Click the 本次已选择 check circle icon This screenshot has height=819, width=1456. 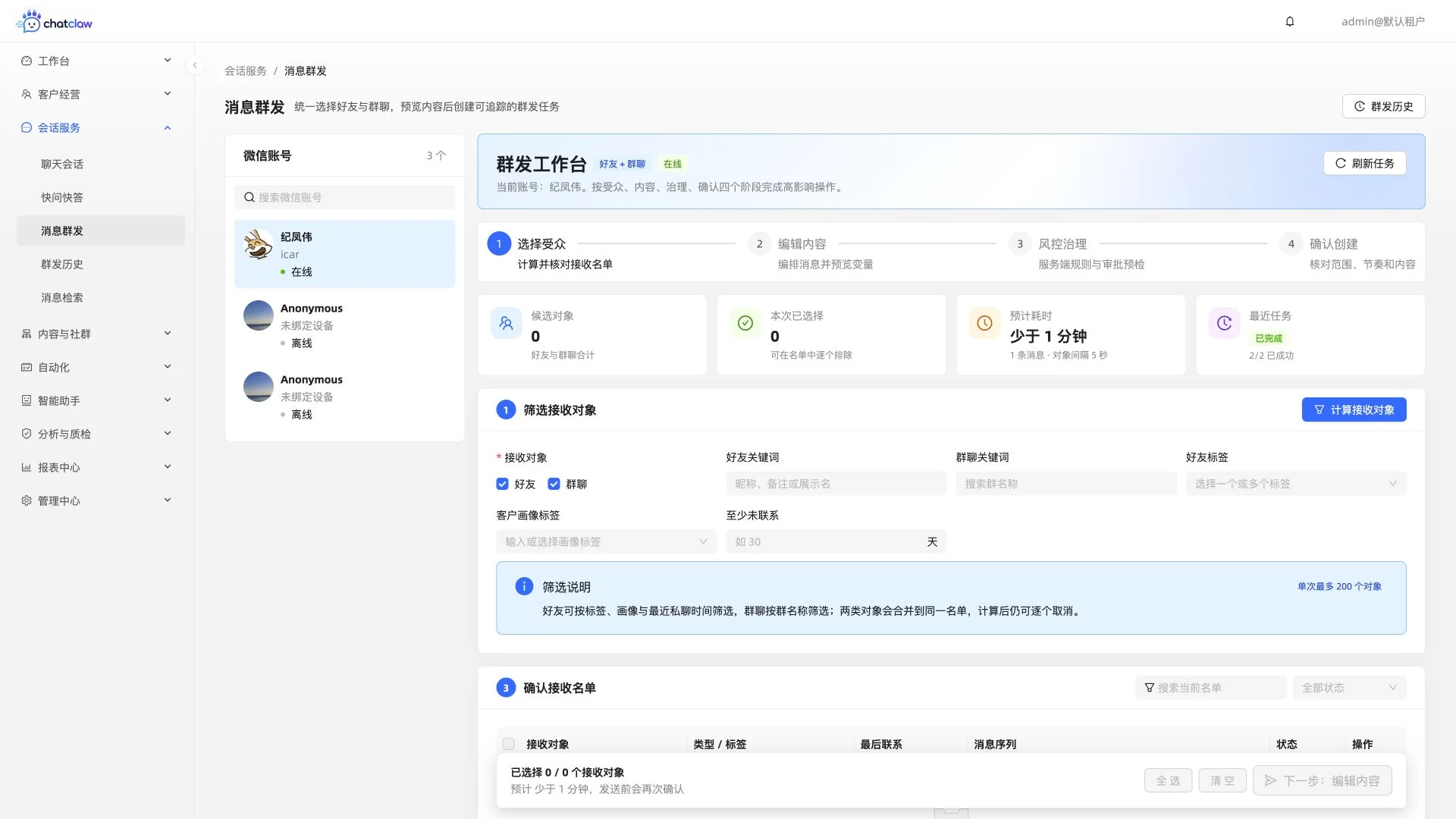(745, 323)
